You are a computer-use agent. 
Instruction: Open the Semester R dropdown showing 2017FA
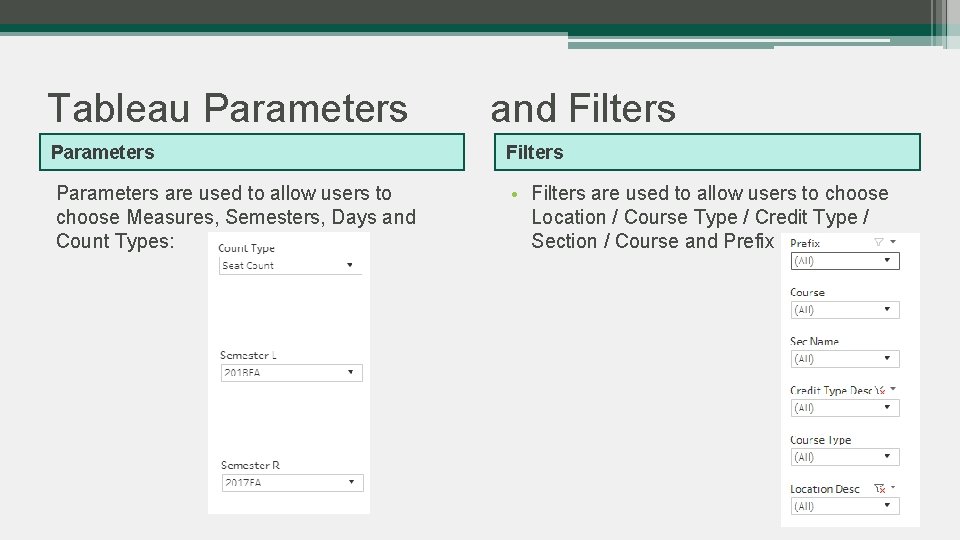coord(292,483)
